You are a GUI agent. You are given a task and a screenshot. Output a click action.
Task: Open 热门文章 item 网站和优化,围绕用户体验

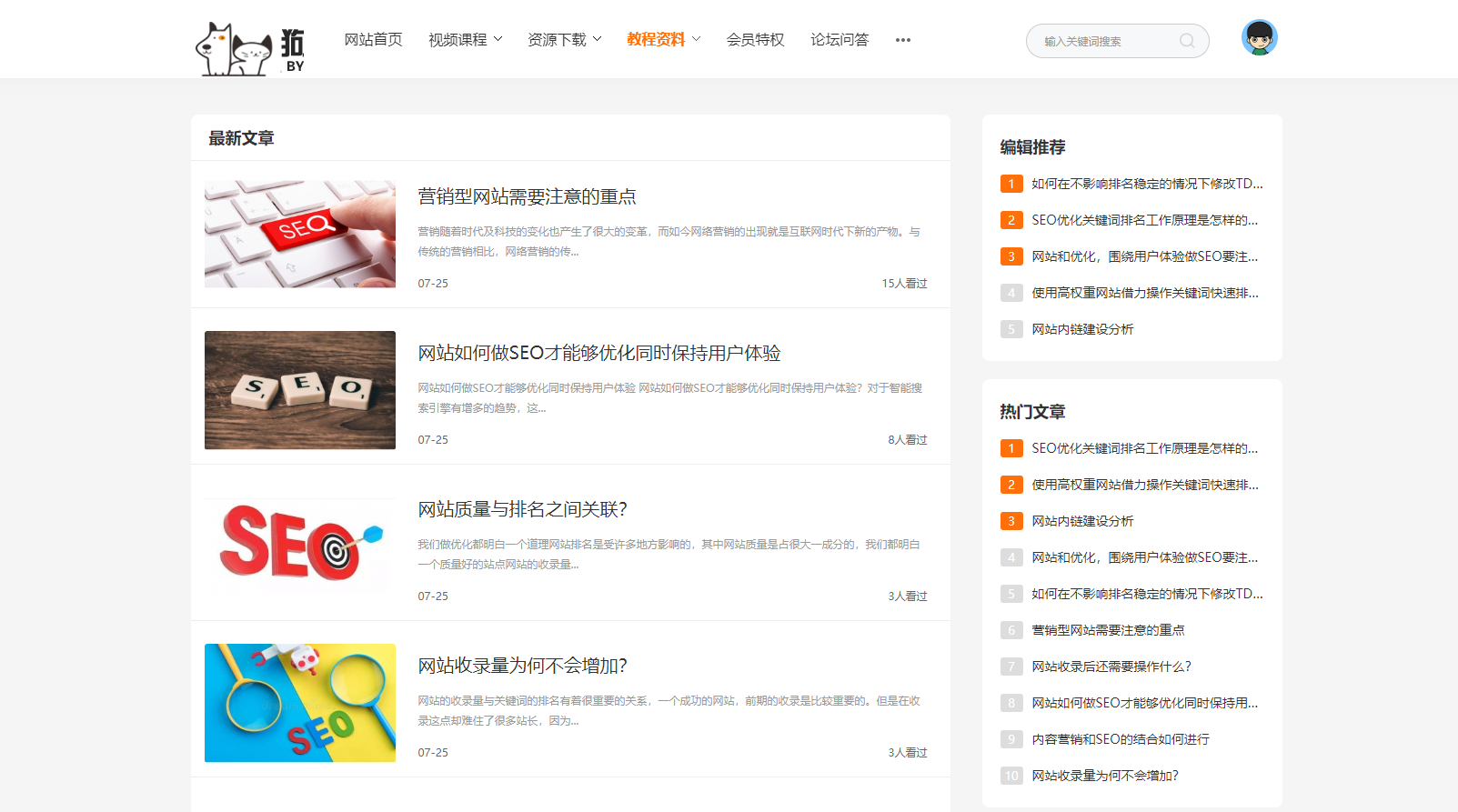pyautogui.click(x=1145, y=557)
